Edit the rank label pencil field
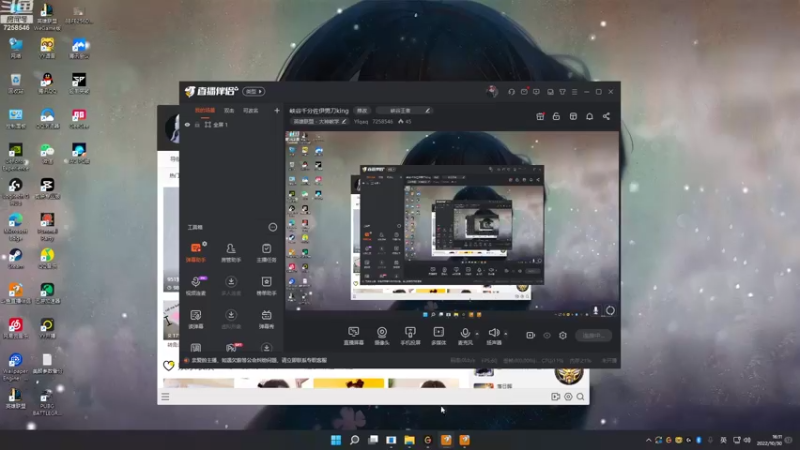 click(x=404, y=110)
